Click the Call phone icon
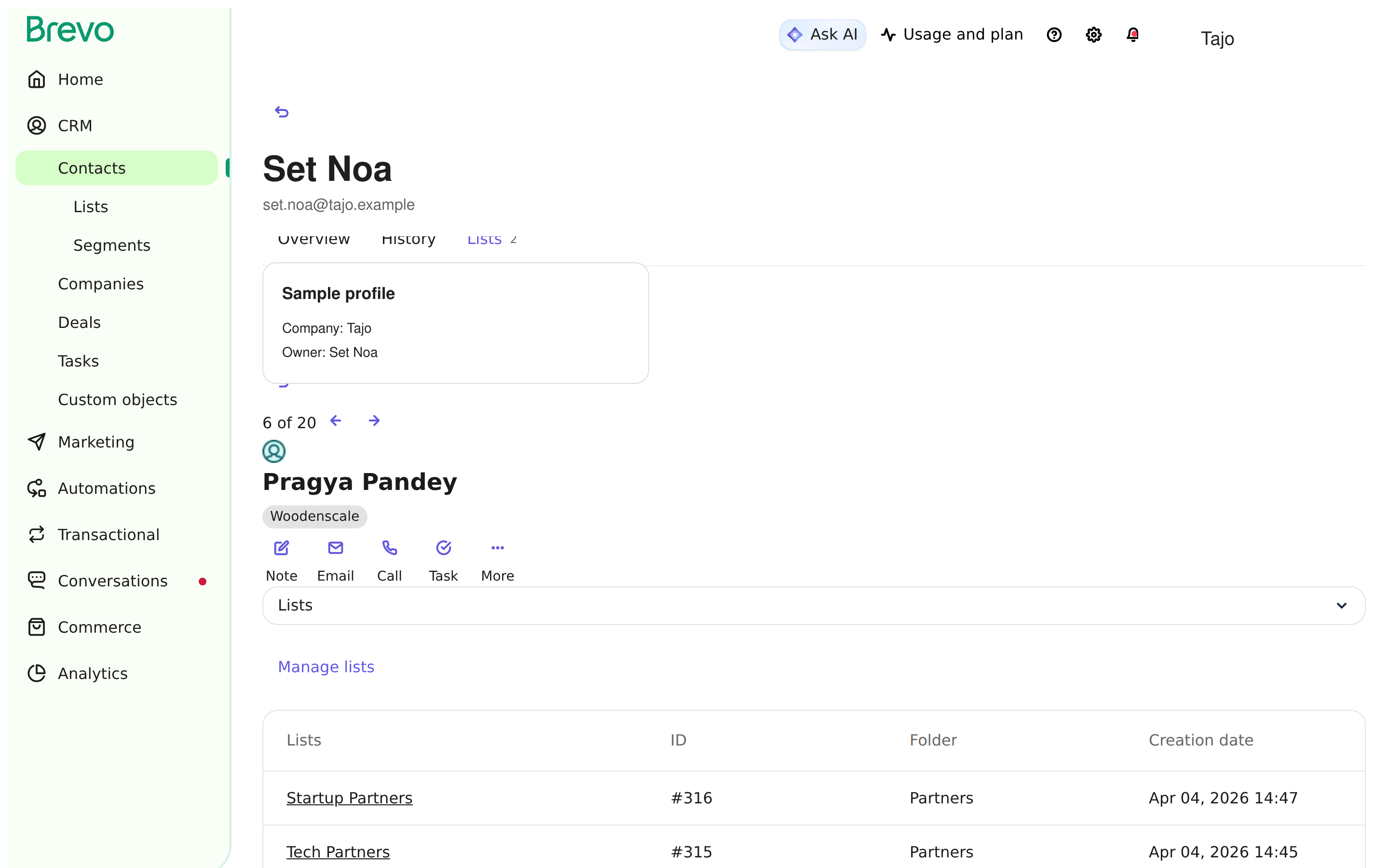The height and width of the screenshot is (868, 1389). point(390,548)
